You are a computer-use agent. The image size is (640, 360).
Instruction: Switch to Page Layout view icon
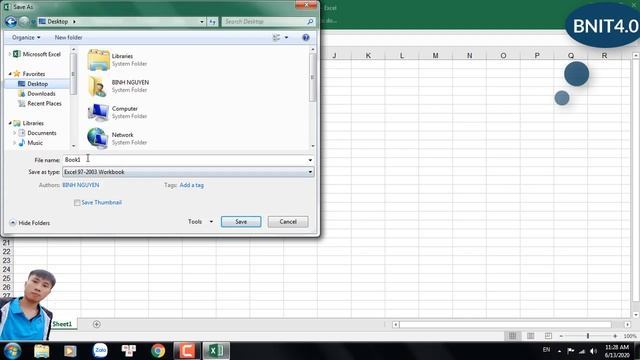[x=530, y=336]
